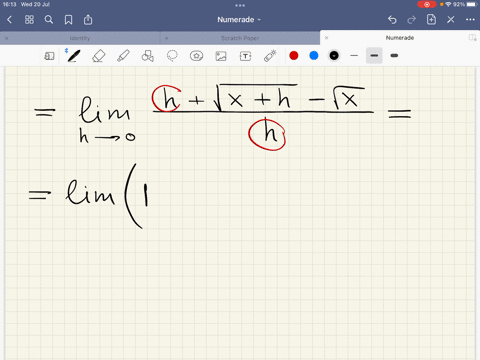Tap the battery status icon
Image resolution: width=480 pixels, height=360 pixels.
(472, 4)
